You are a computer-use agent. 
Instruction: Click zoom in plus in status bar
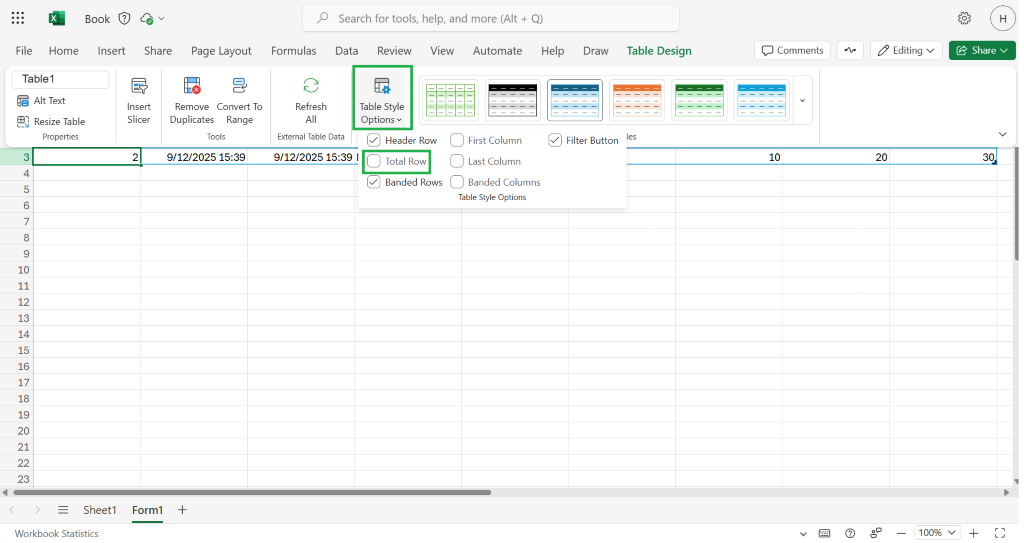click(974, 534)
